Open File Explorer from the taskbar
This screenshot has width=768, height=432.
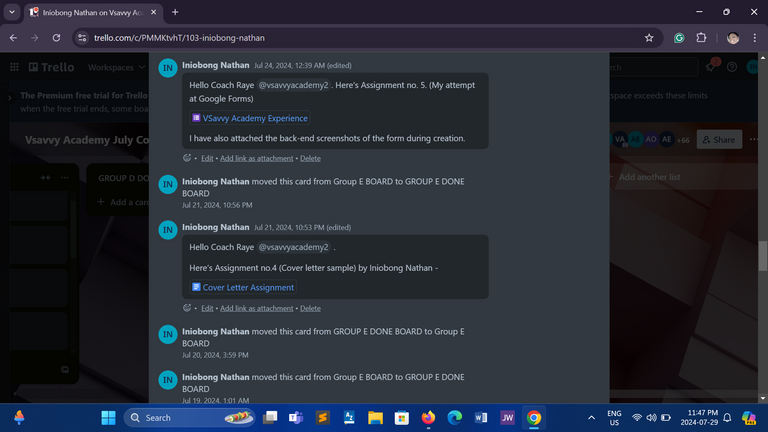[375, 417]
